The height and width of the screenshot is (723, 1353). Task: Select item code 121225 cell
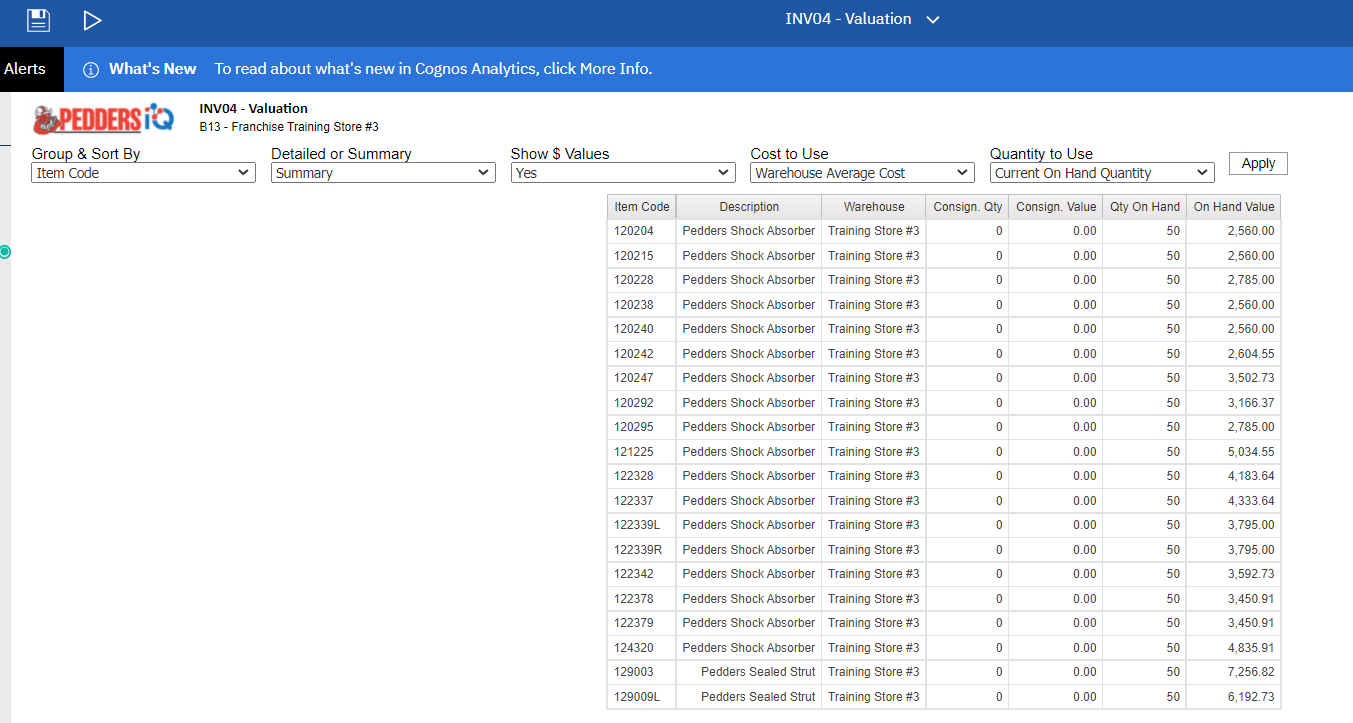coord(642,452)
